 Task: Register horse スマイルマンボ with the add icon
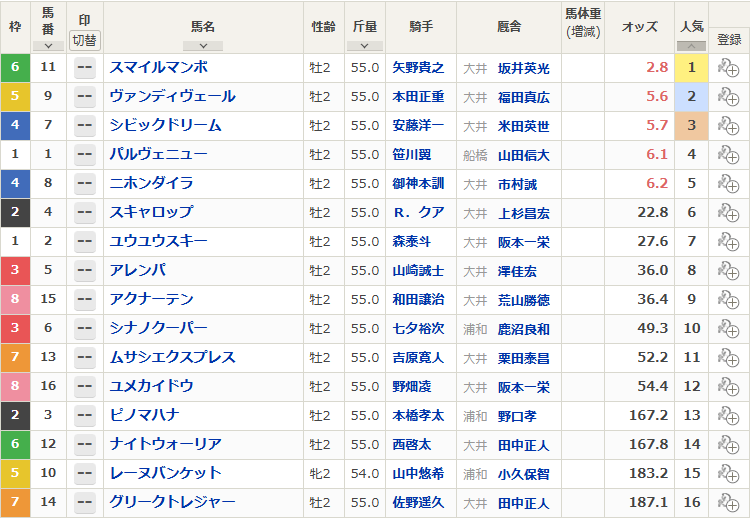tap(728, 68)
